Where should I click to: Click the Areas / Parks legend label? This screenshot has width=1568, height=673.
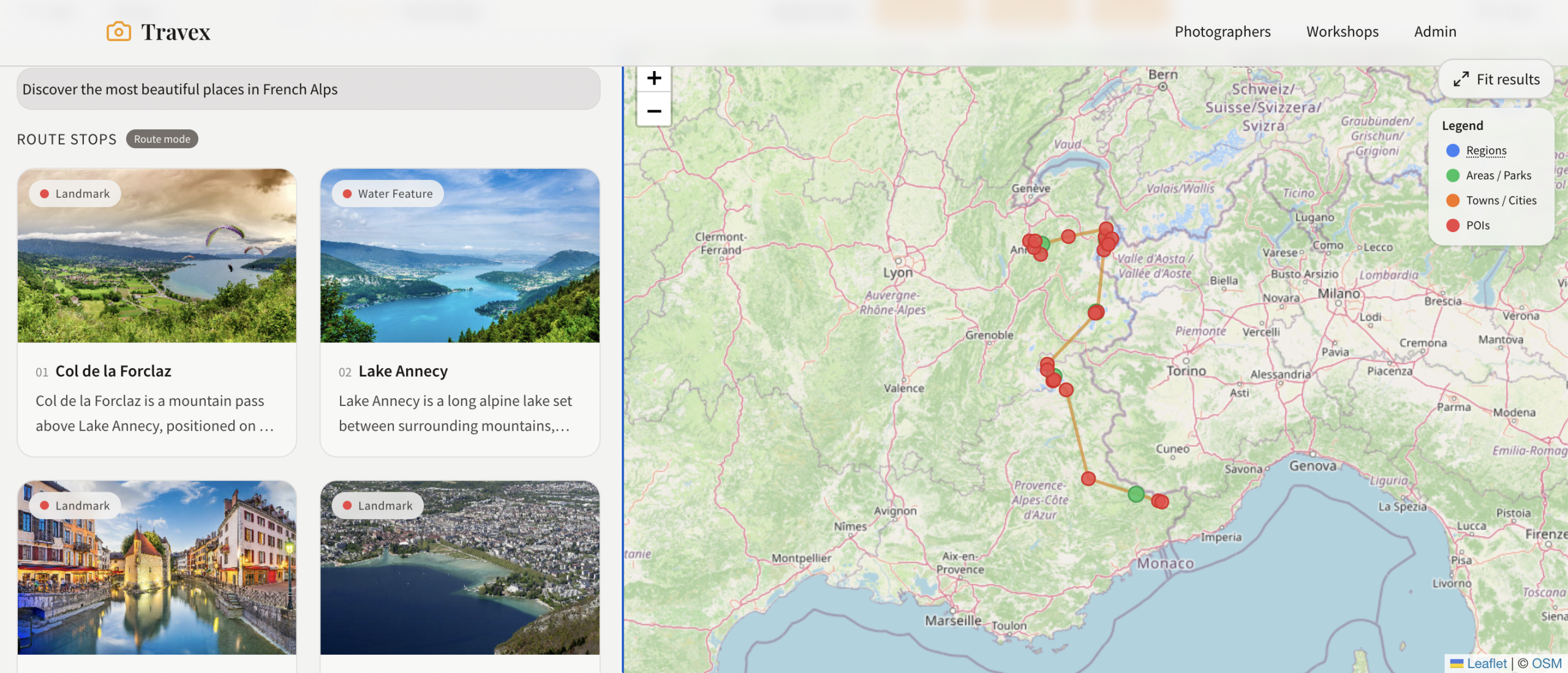click(x=1498, y=176)
